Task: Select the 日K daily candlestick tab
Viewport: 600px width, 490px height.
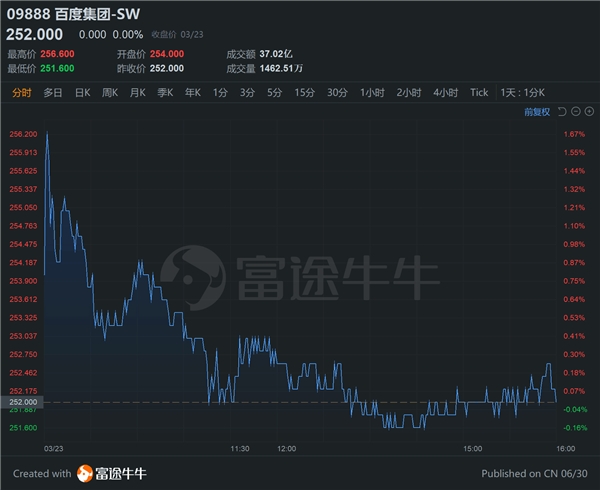Action: click(83, 93)
